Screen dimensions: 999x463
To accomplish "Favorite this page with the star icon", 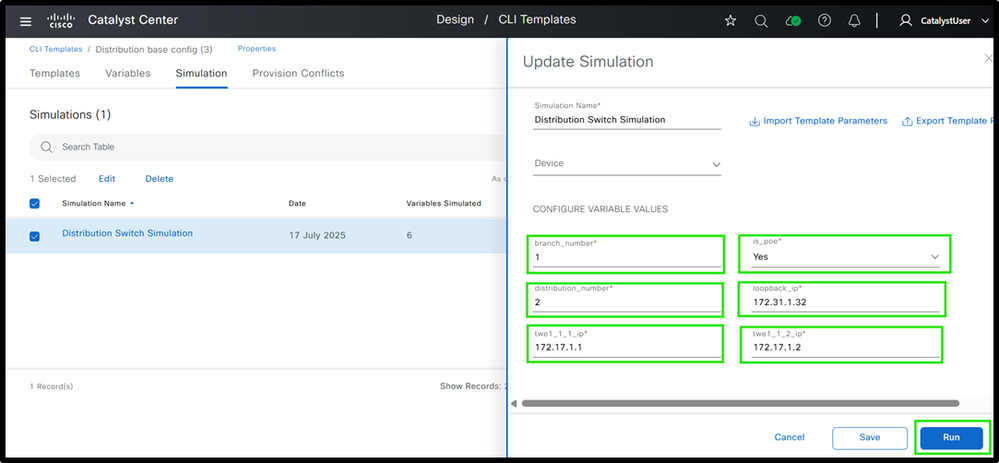I will click(x=730, y=21).
